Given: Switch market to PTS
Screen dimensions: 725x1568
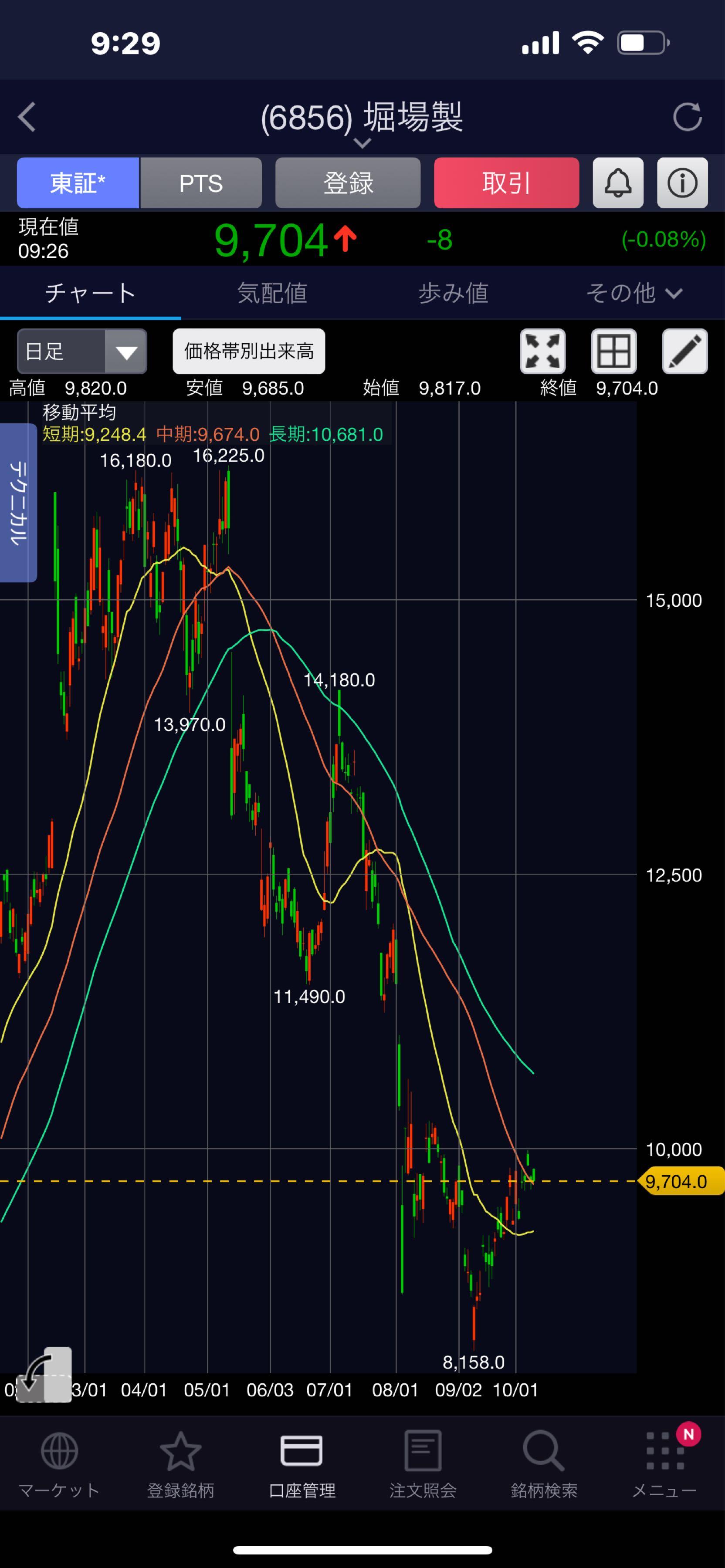Looking at the screenshot, I should pyautogui.click(x=201, y=182).
